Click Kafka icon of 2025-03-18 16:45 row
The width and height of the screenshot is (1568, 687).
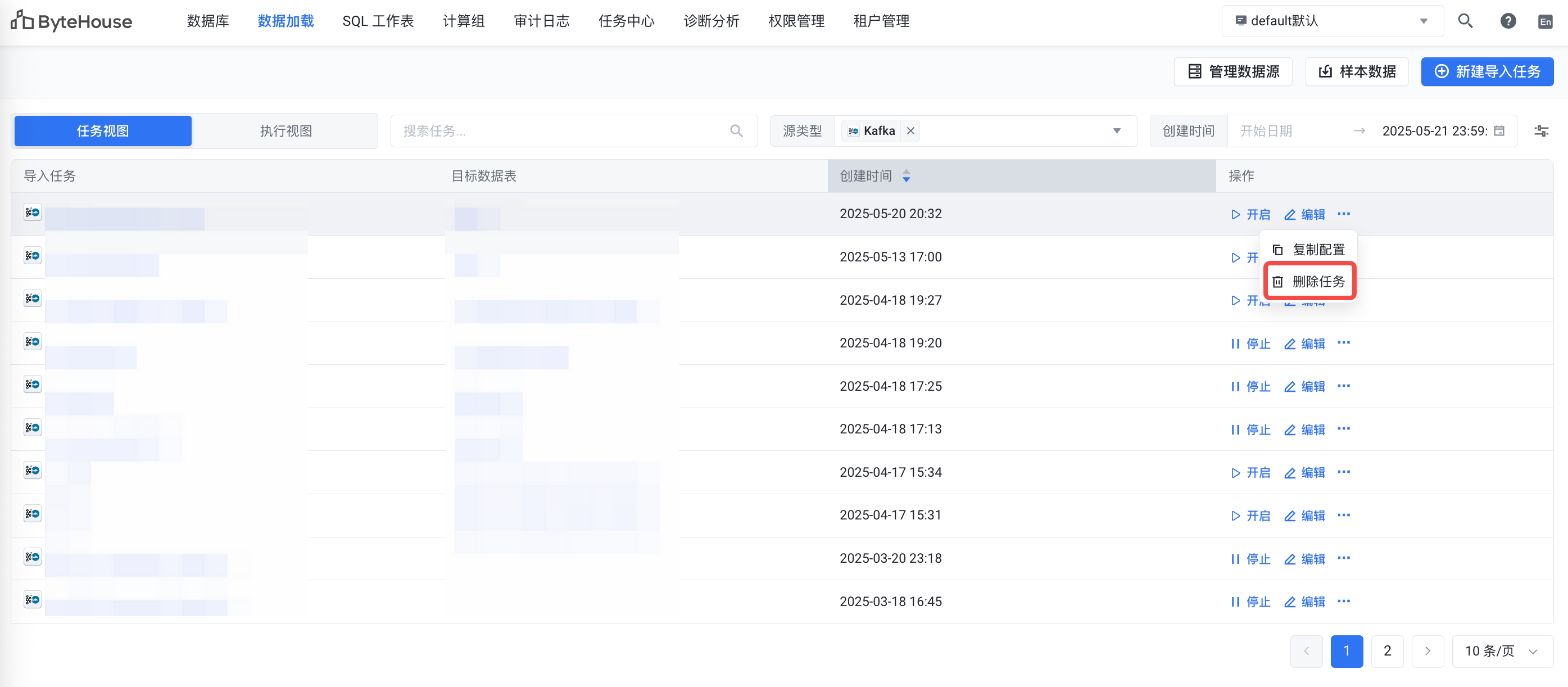tap(32, 600)
